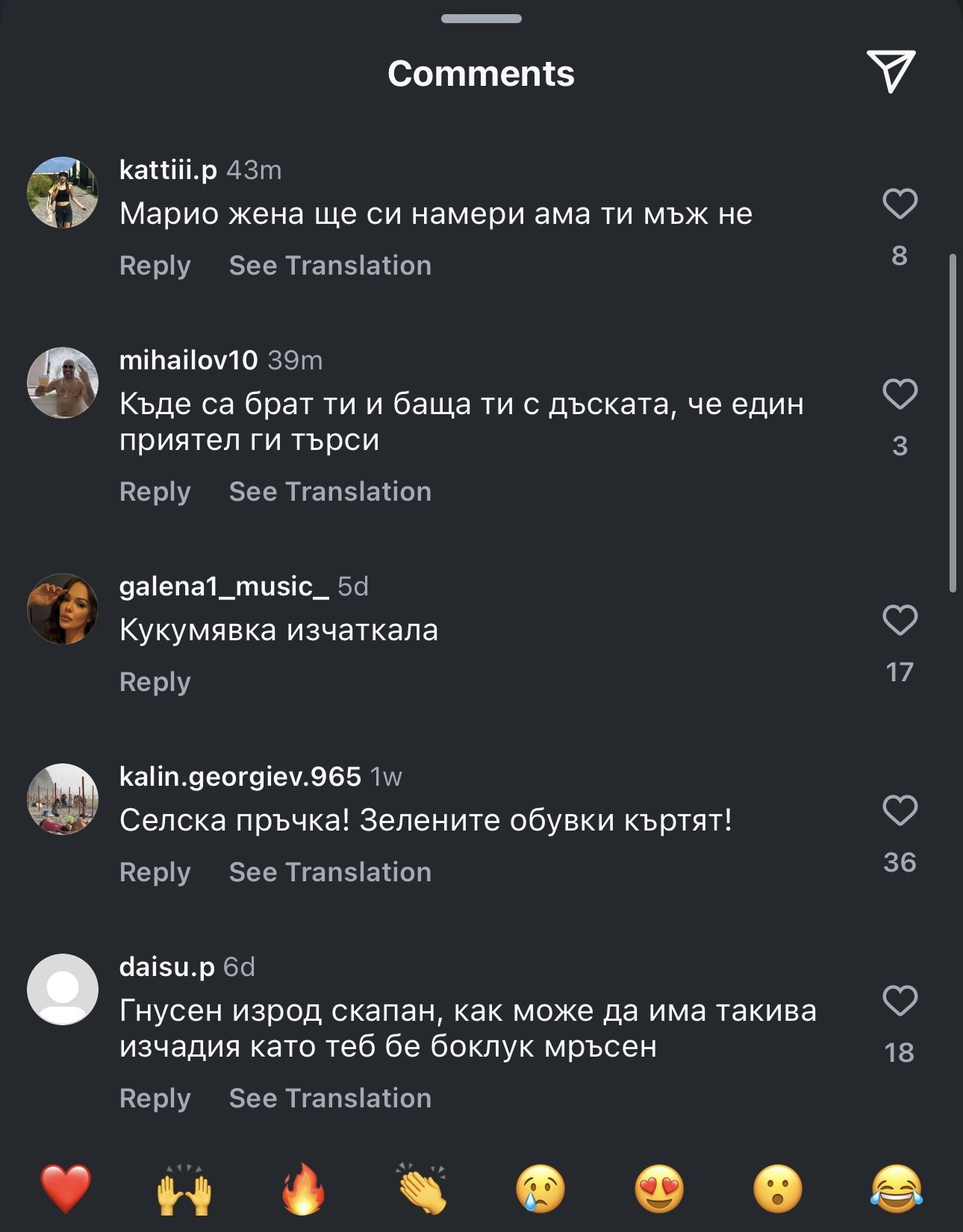963x1232 pixels.
Task: React with the red heart emoji
Action: pos(66,1188)
